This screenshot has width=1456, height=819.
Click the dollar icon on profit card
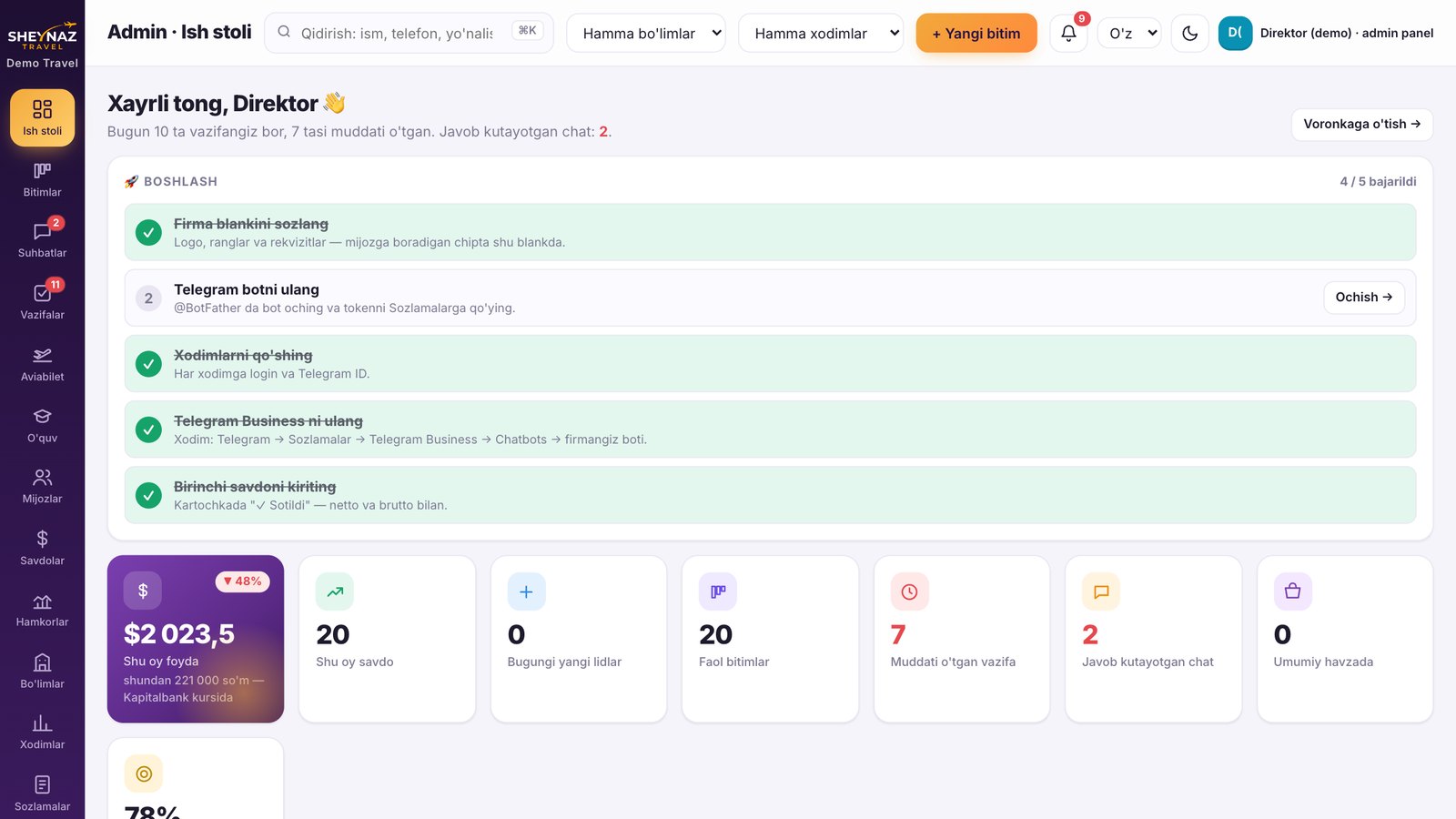tap(143, 591)
